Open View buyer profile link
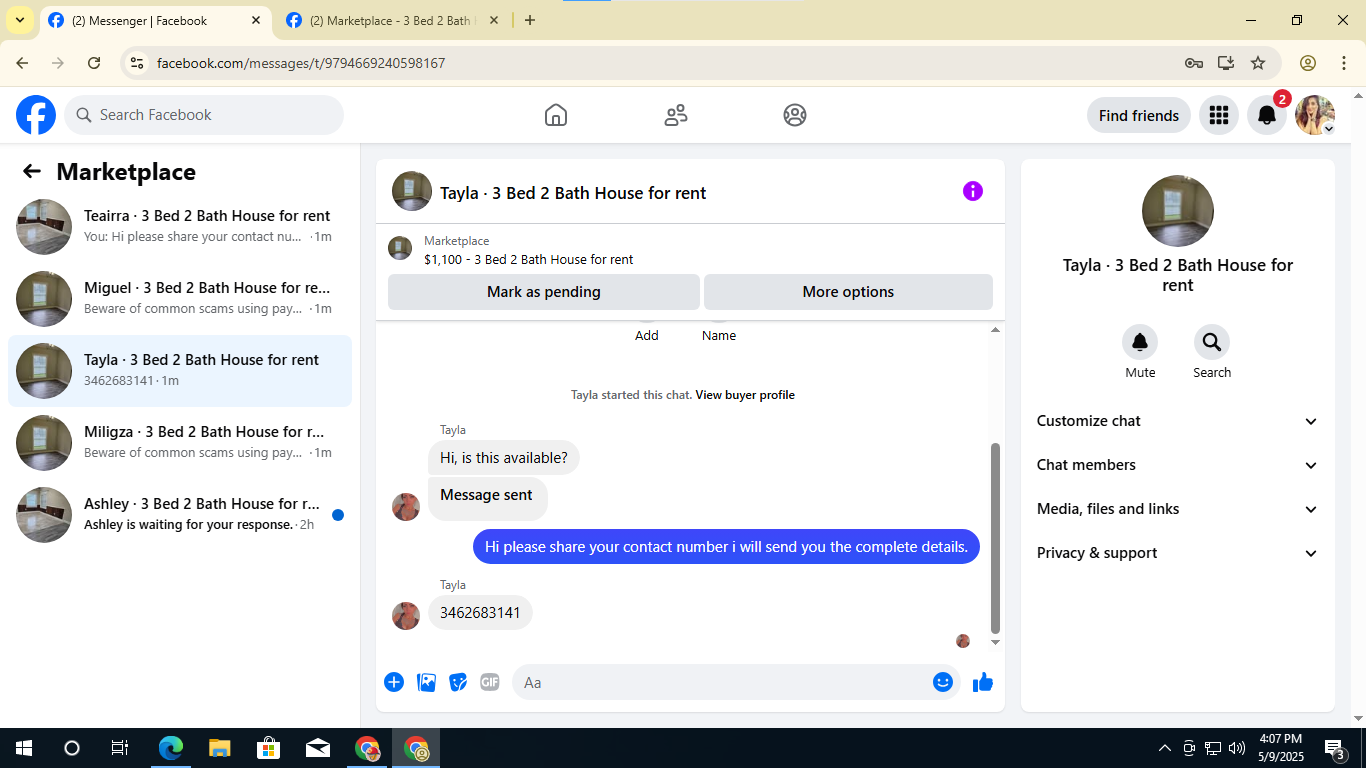The width and height of the screenshot is (1366, 768). (745, 395)
